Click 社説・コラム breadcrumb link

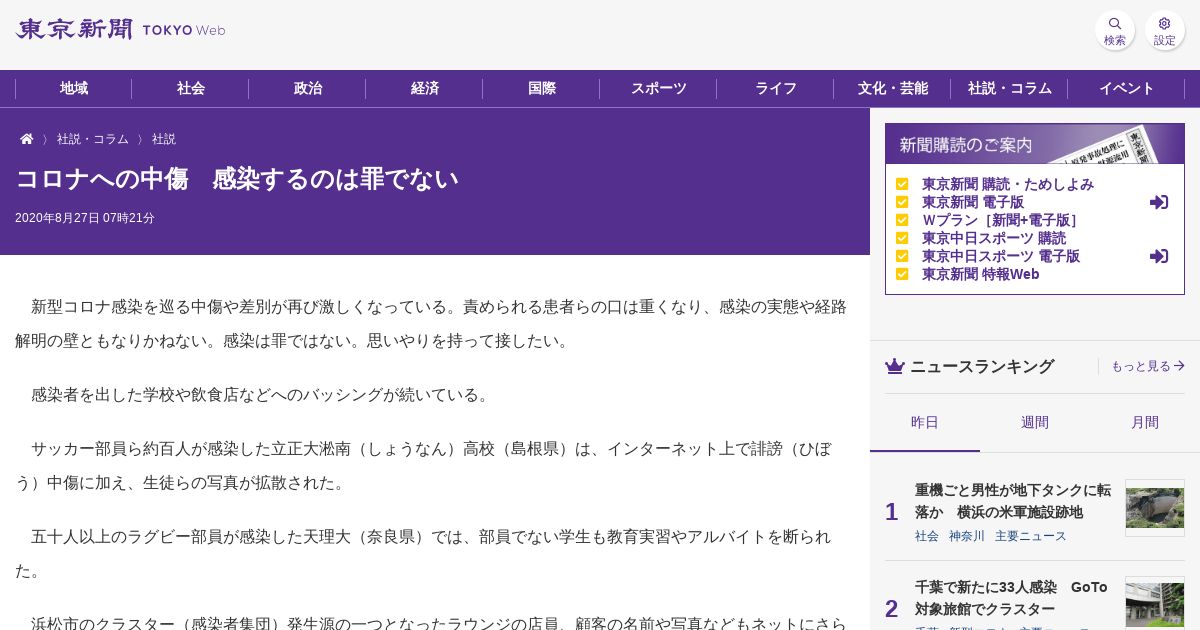(93, 139)
